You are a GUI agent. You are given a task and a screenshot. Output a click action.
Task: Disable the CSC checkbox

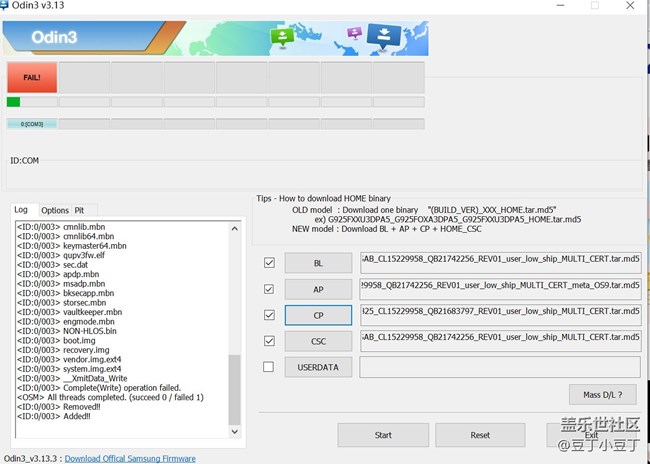tap(268, 341)
